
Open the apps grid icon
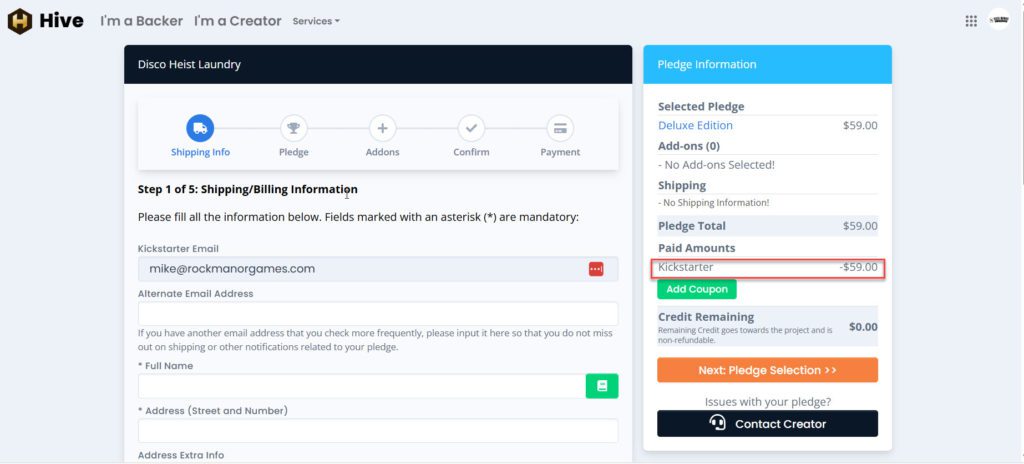971,21
